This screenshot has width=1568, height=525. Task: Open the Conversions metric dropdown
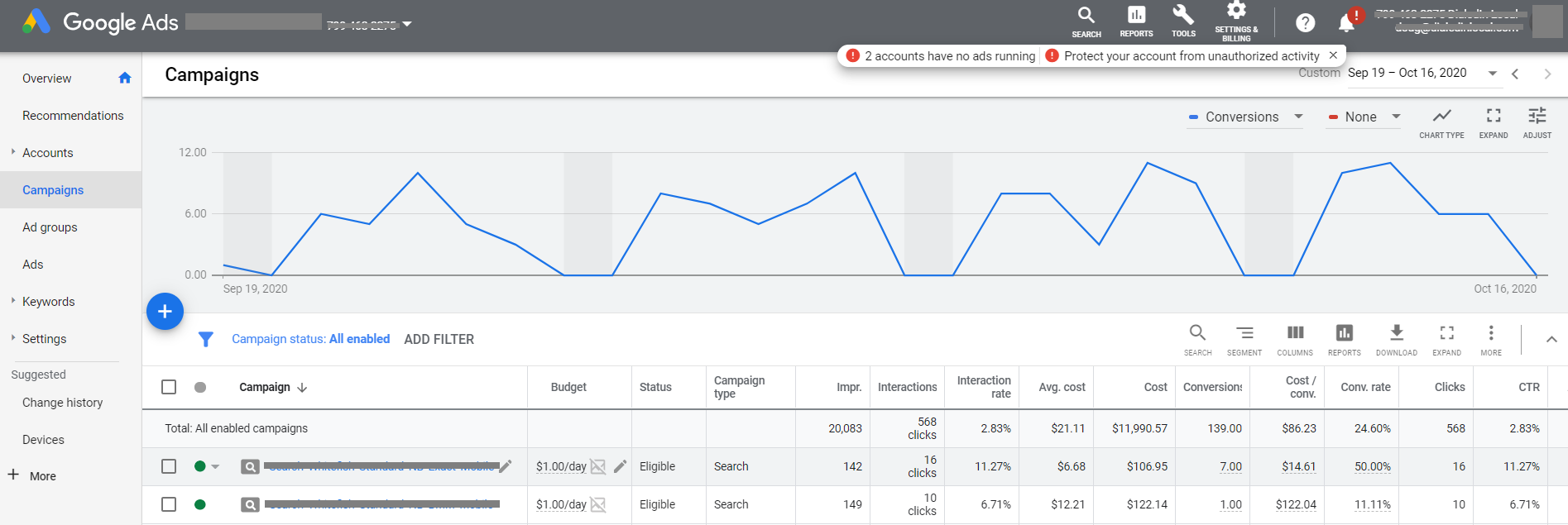[1246, 117]
